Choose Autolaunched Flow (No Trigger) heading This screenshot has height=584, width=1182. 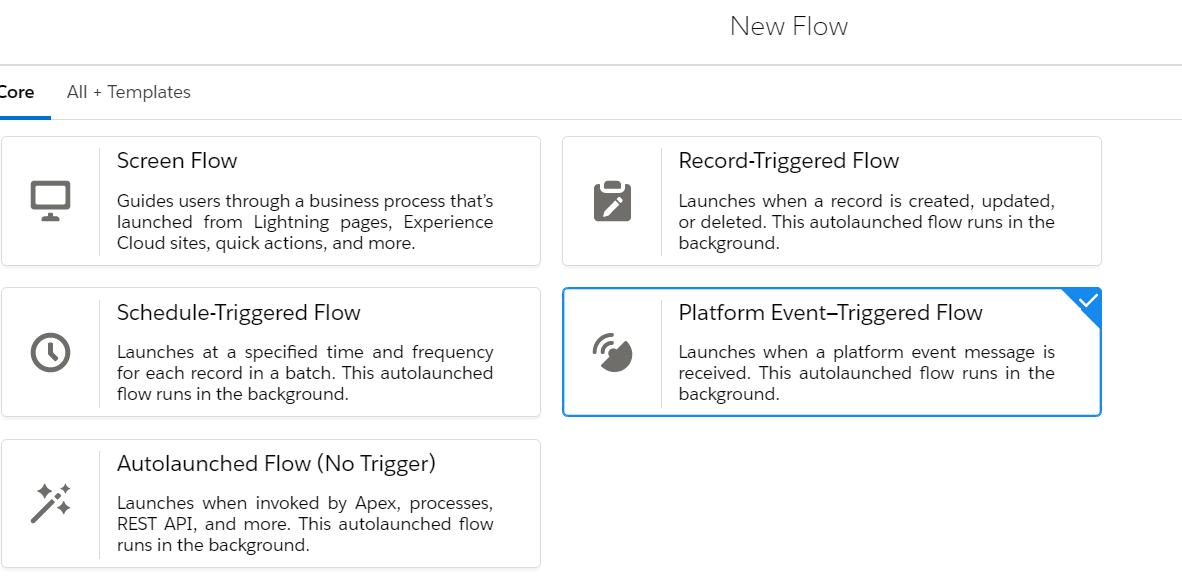click(277, 463)
